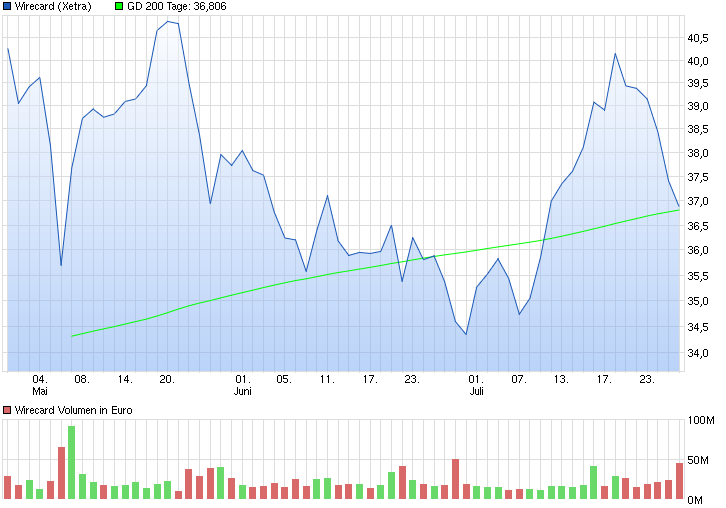726x508 pixels.
Task: Click the green GD 200 Tage legend swatch
Action: (119, 6)
